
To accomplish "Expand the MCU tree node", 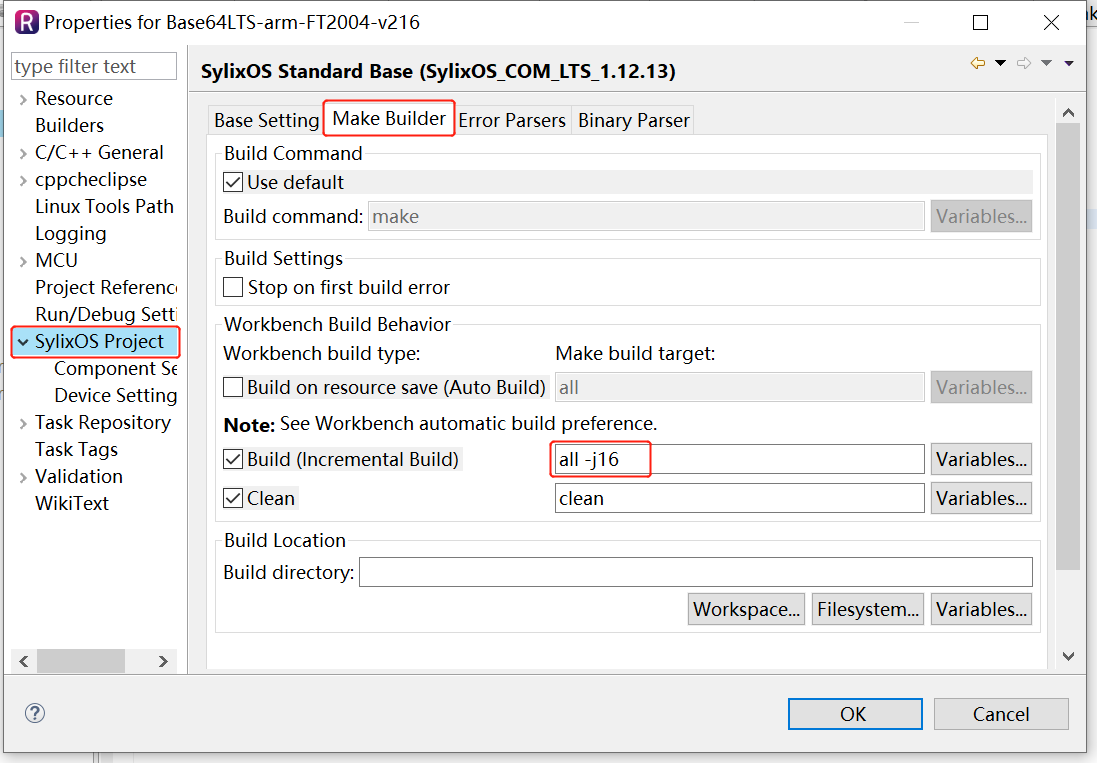I will 23,262.
